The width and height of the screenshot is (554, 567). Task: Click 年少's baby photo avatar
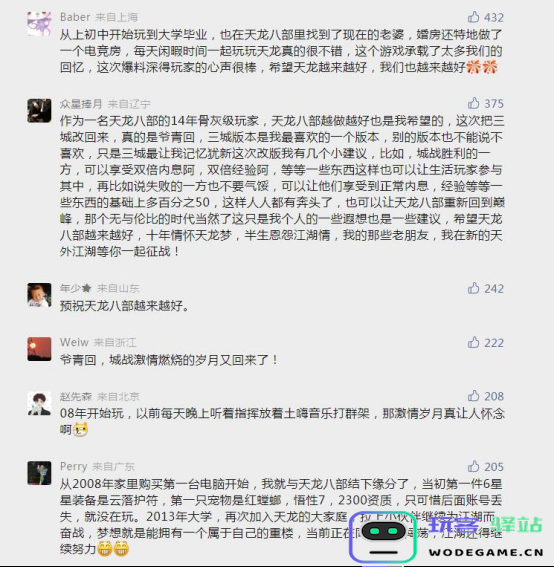39,295
